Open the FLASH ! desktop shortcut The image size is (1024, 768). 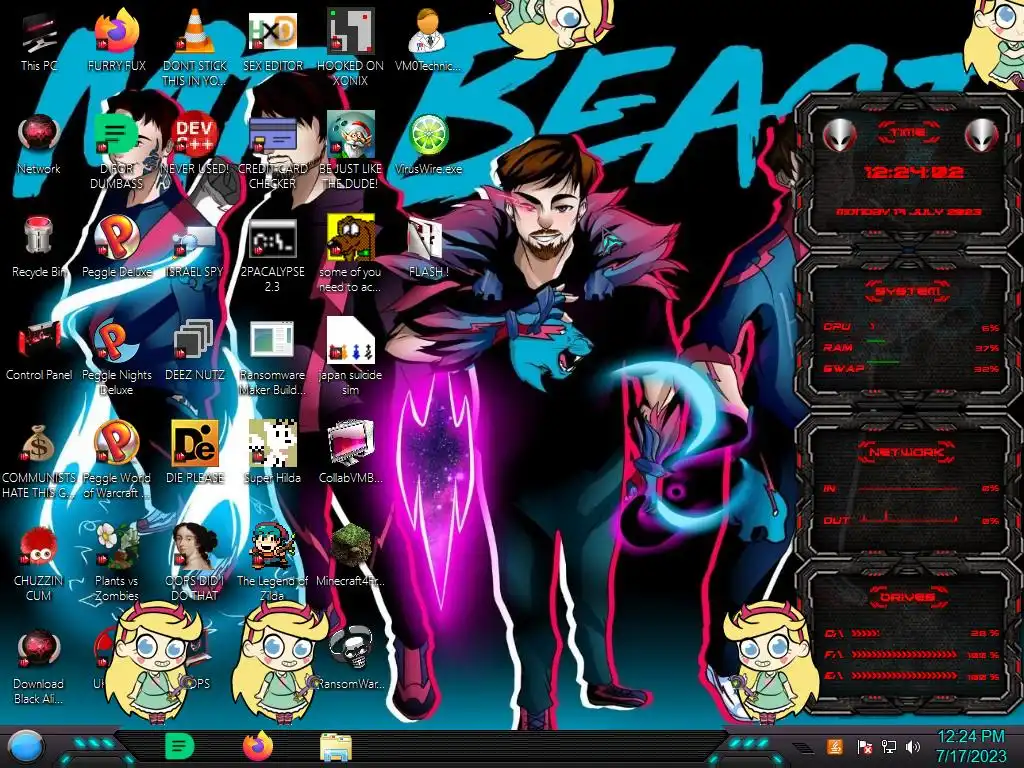tap(428, 247)
